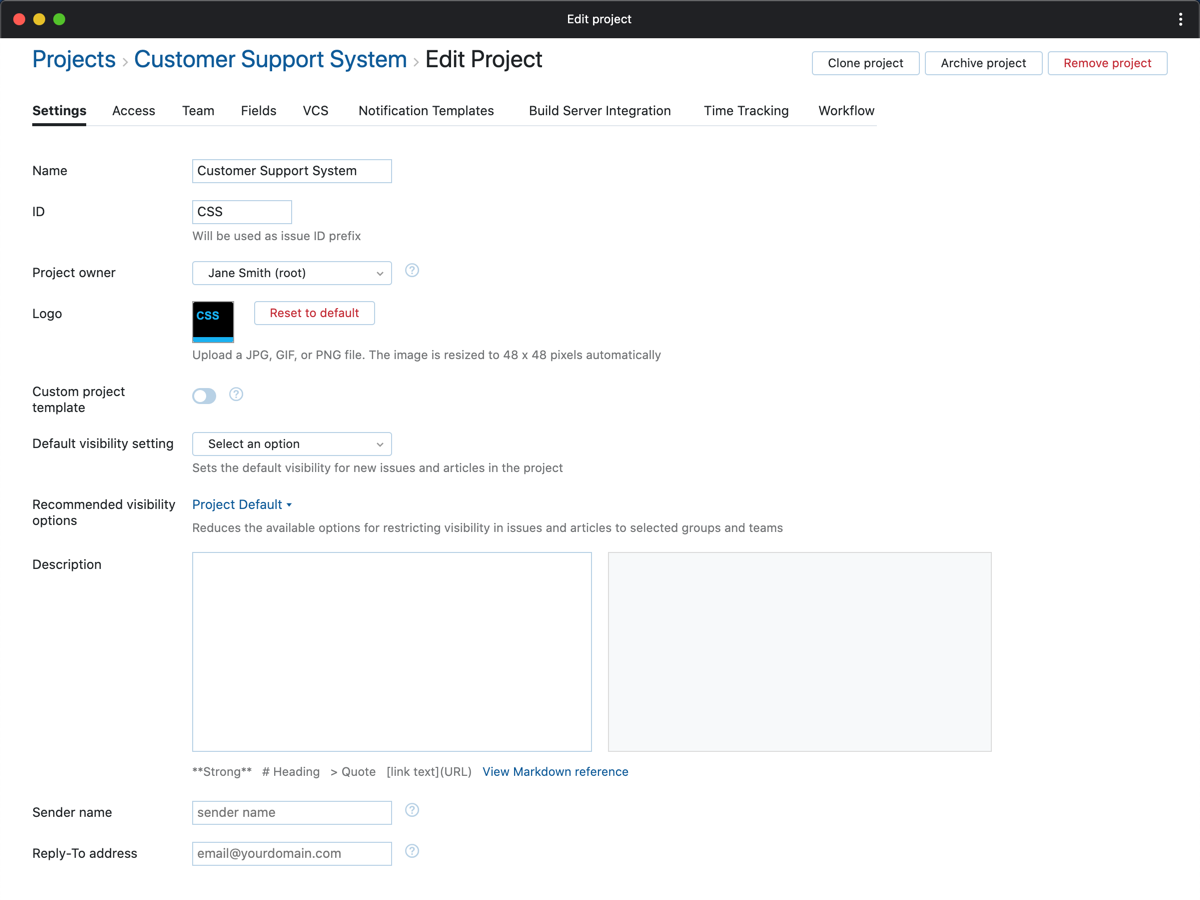Open the Fields tab
Image resolution: width=1200 pixels, height=900 pixels.
click(259, 111)
